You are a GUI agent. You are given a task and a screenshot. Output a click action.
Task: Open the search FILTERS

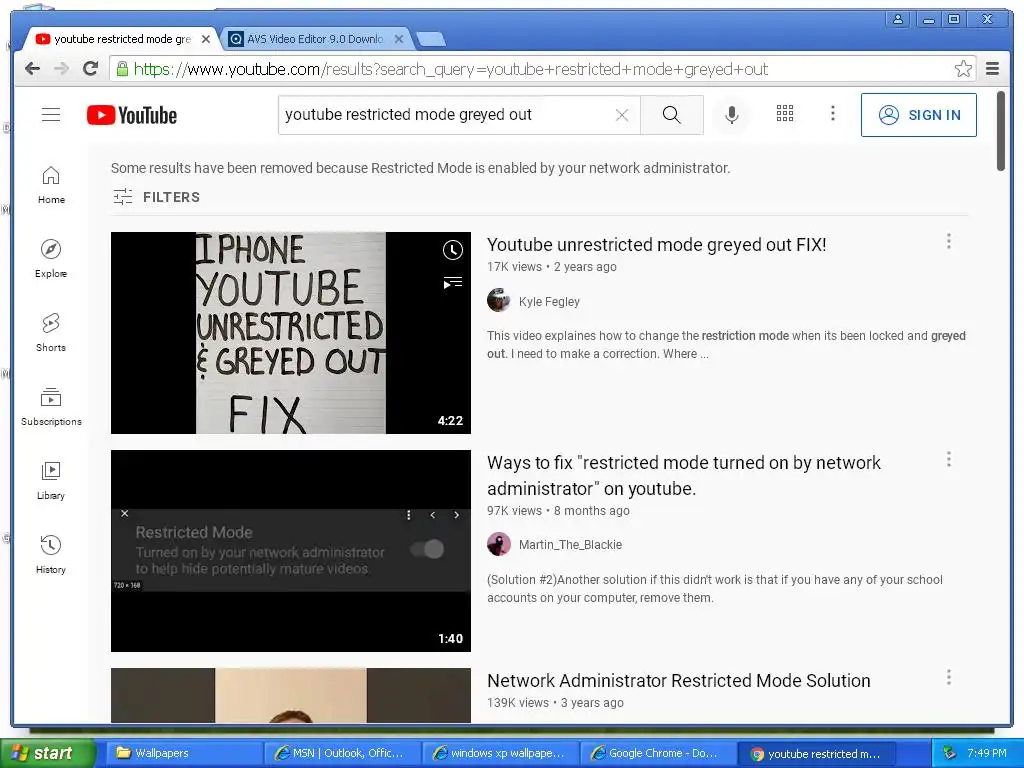point(156,197)
